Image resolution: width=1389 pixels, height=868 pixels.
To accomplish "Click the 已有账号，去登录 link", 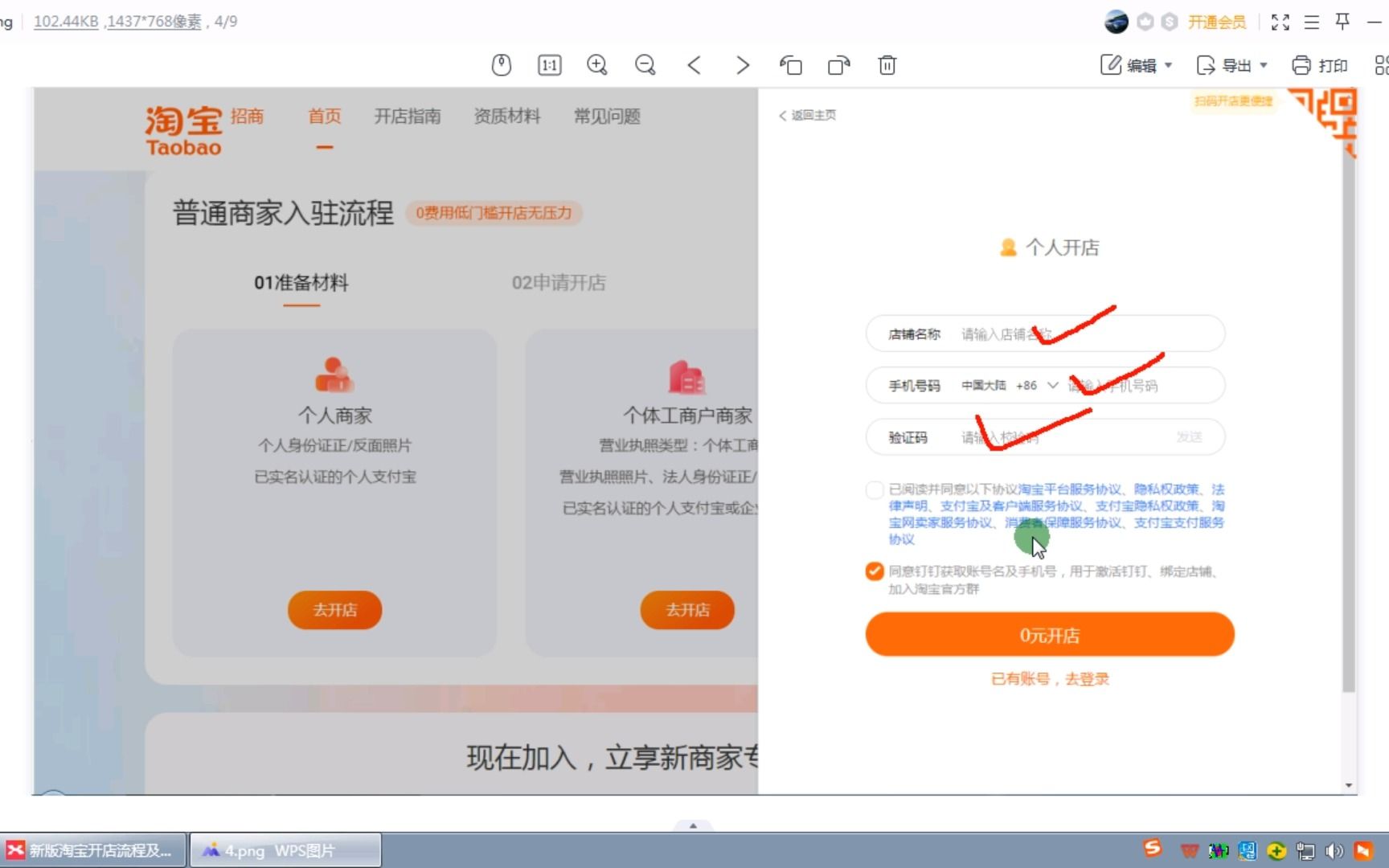I will (1050, 679).
